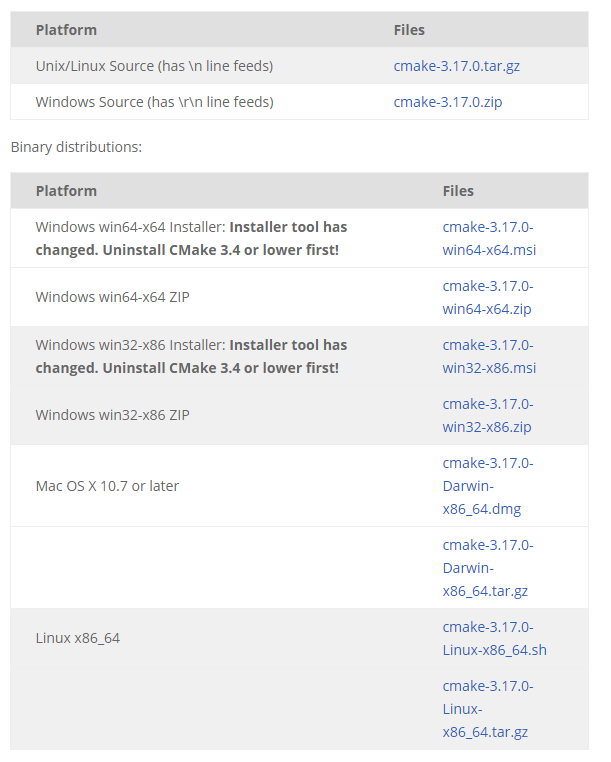
Task: Select the 'Windows Source (has \r\n line feeds)' text
Action: coord(155,102)
